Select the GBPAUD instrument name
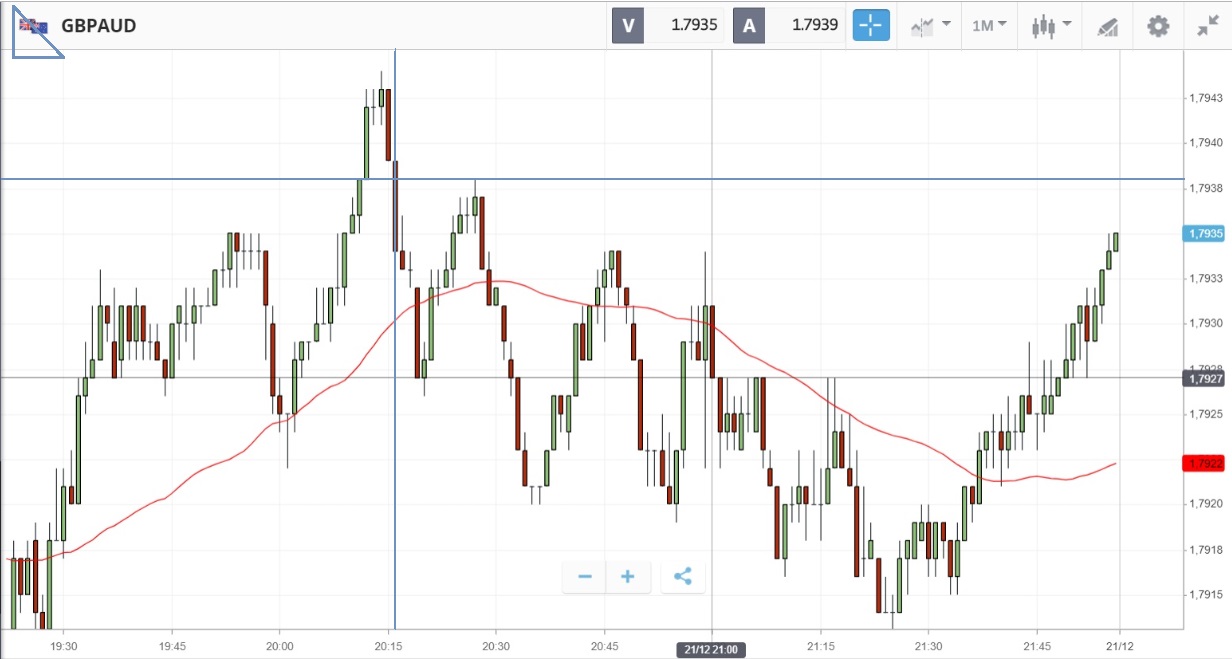This screenshot has height=659, width=1232. click(98, 26)
